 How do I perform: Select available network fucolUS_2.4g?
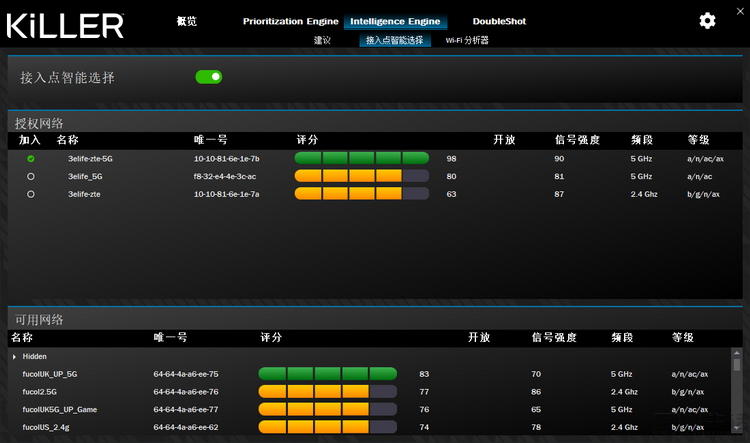pos(46,427)
